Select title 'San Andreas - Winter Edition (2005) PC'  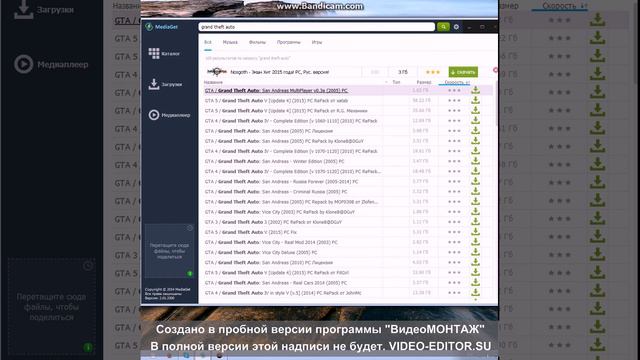[274, 162]
